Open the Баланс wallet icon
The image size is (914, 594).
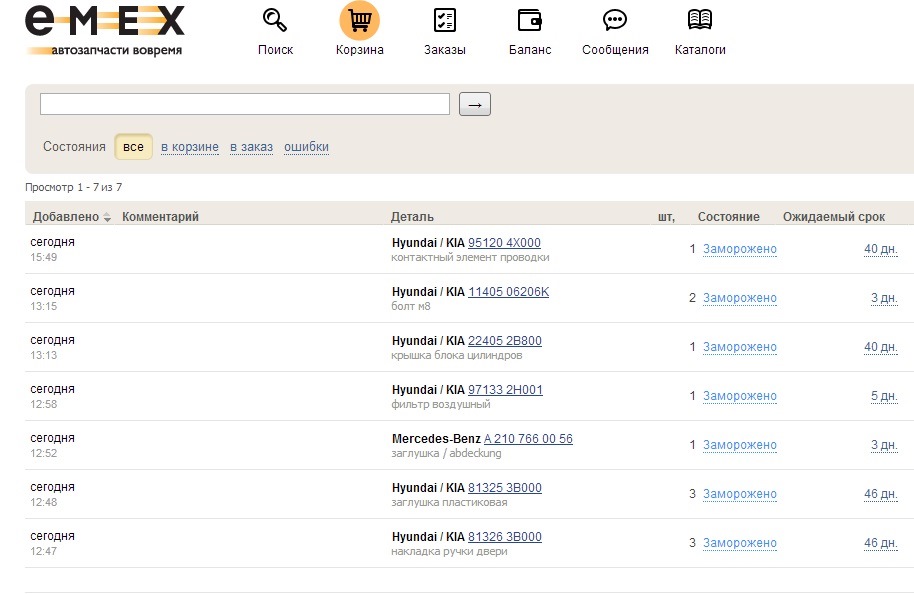click(530, 20)
